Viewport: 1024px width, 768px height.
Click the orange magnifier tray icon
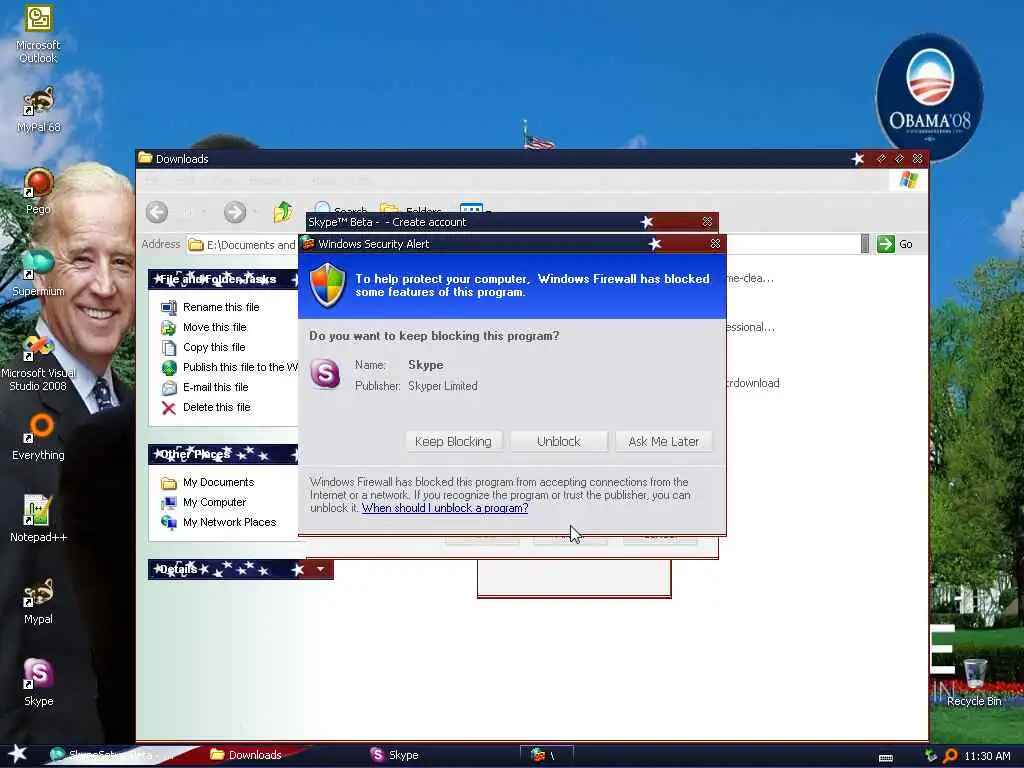tap(950, 756)
